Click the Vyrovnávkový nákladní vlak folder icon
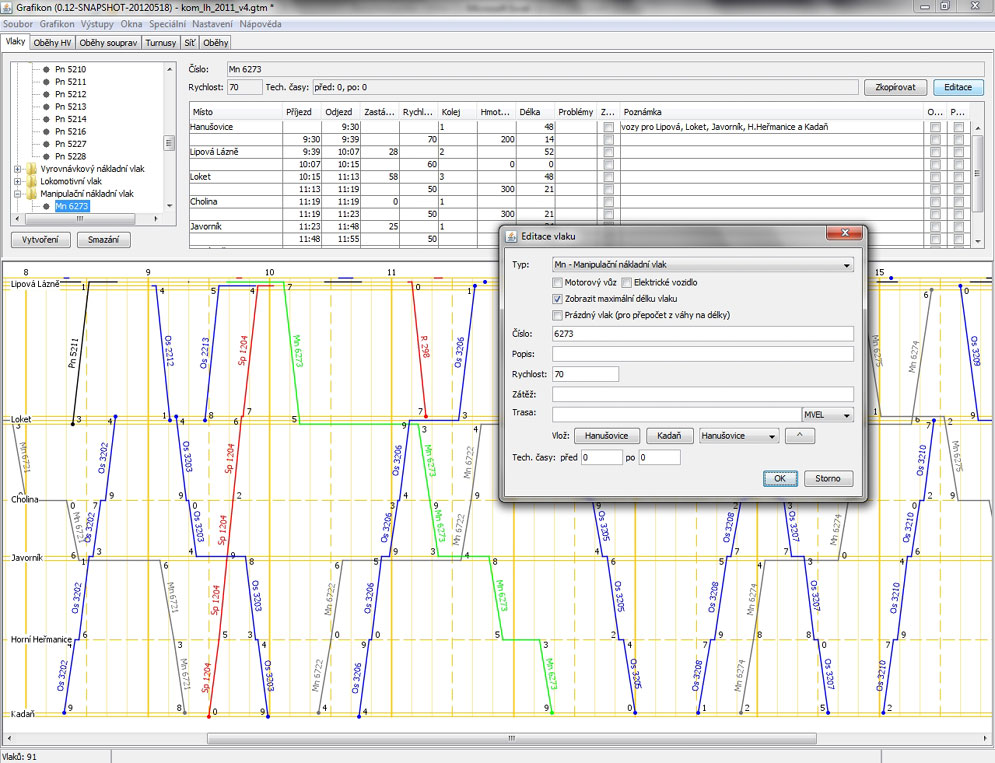This screenshot has height=763, width=995. click(x=32, y=169)
